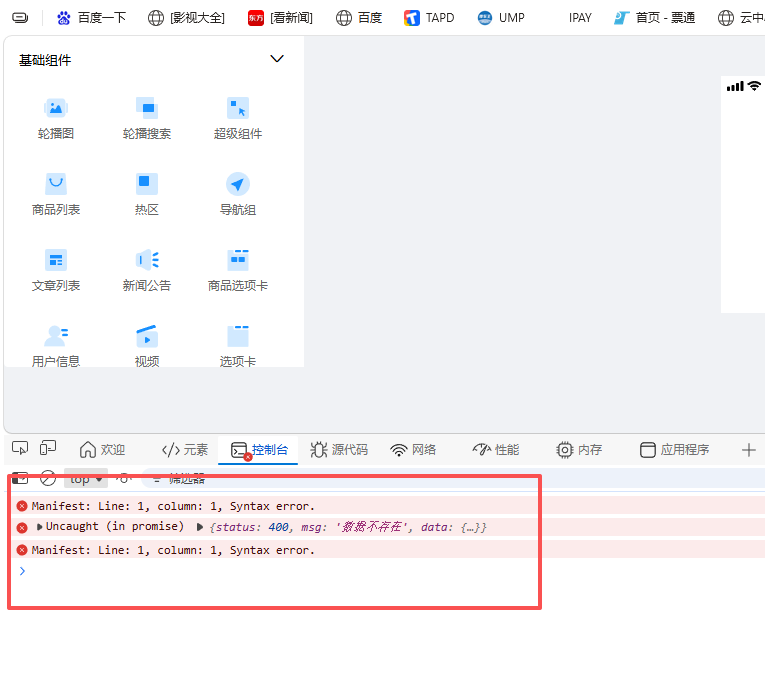Open the 百度一下 bookmark

click(x=92, y=18)
